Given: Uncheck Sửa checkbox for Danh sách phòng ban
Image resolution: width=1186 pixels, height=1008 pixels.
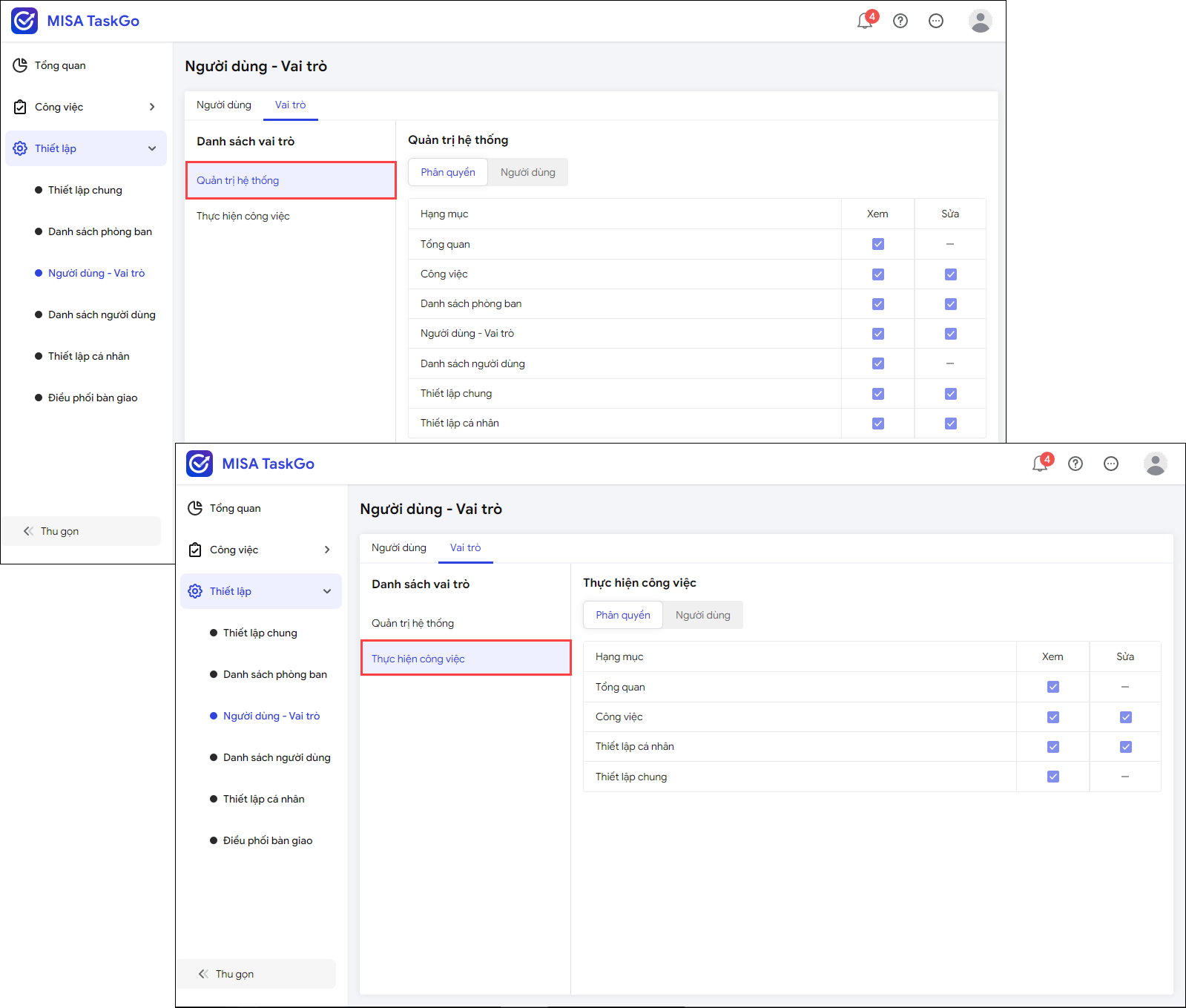Looking at the screenshot, I should [x=950, y=304].
